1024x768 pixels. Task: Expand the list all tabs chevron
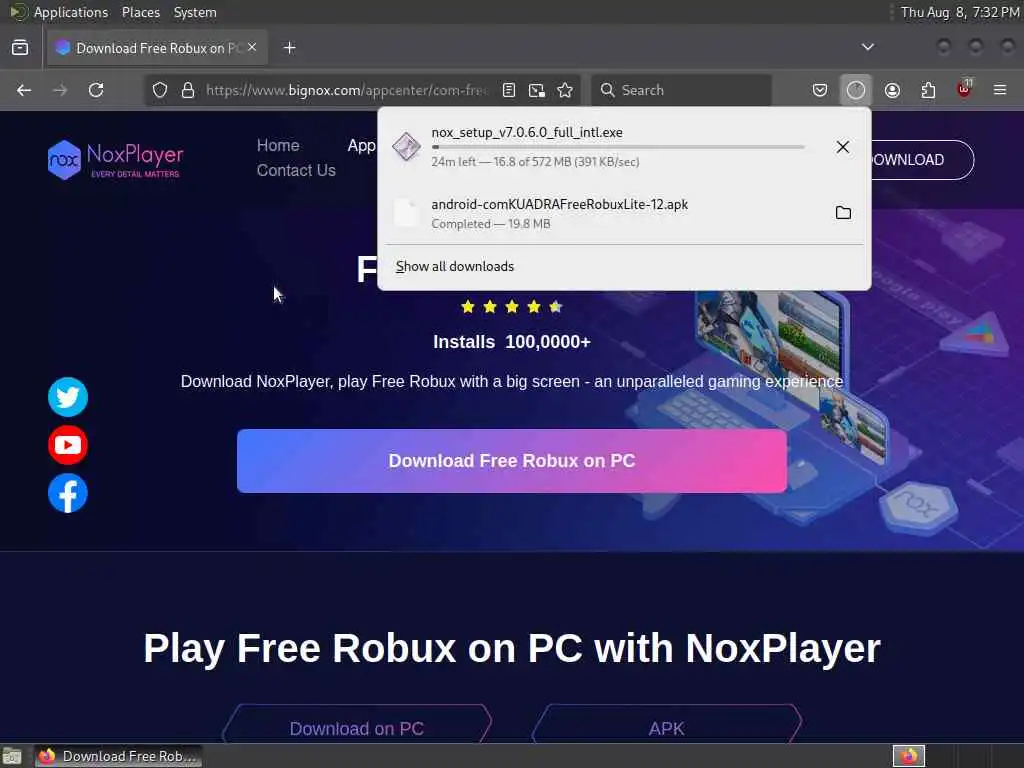tap(867, 47)
